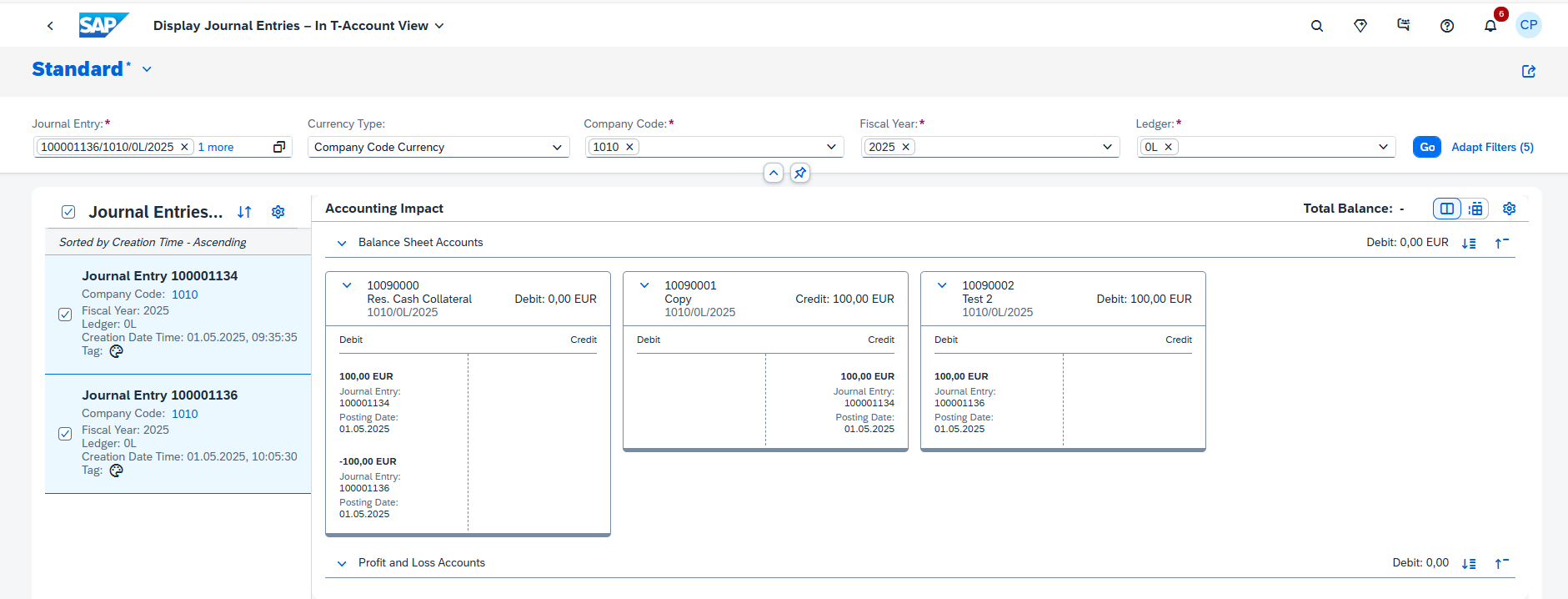The width and height of the screenshot is (1568, 599).
Task: Click the 'Total Balance:' label
Action: (x=1348, y=209)
